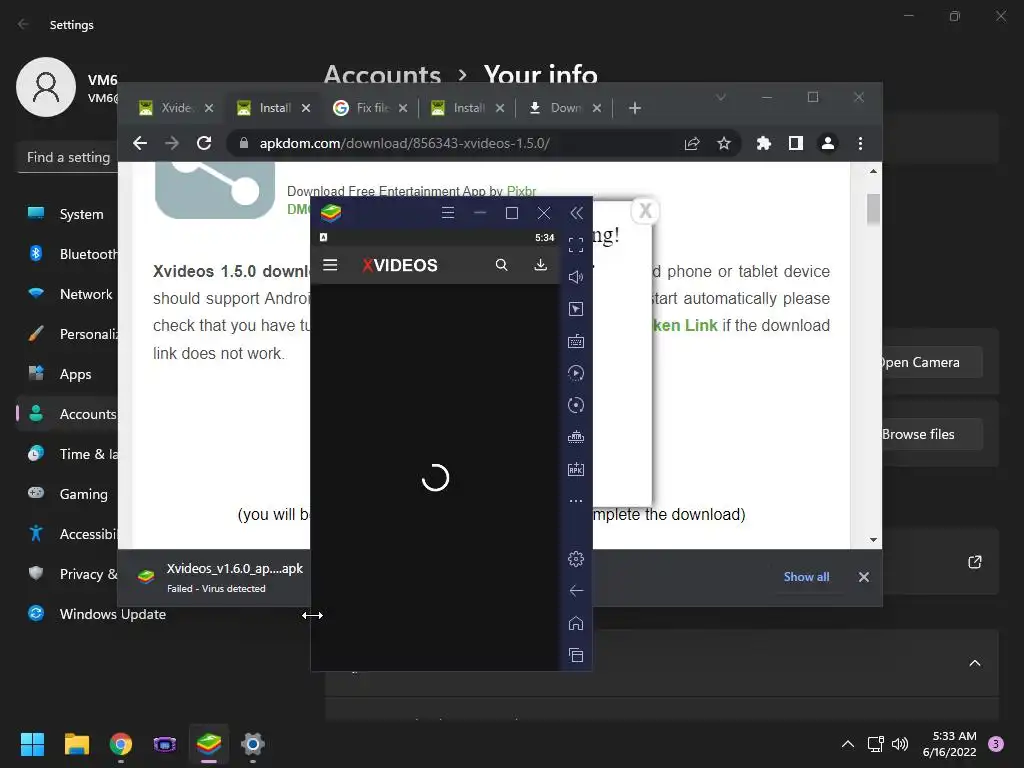
Task: Open Chrome extensions puzzle icon
Action: click(763, 143)
